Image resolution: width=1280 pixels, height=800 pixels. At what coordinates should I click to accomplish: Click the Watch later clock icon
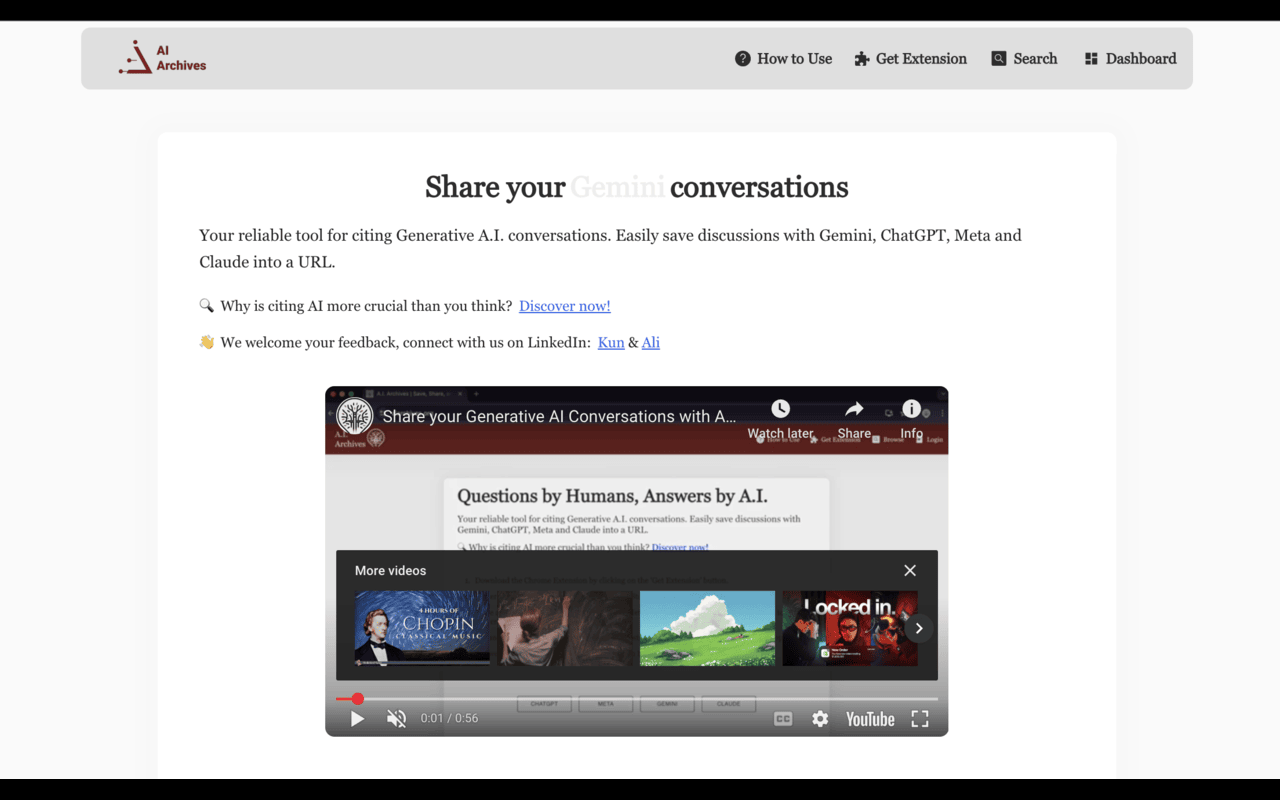(x=780, y=408)
